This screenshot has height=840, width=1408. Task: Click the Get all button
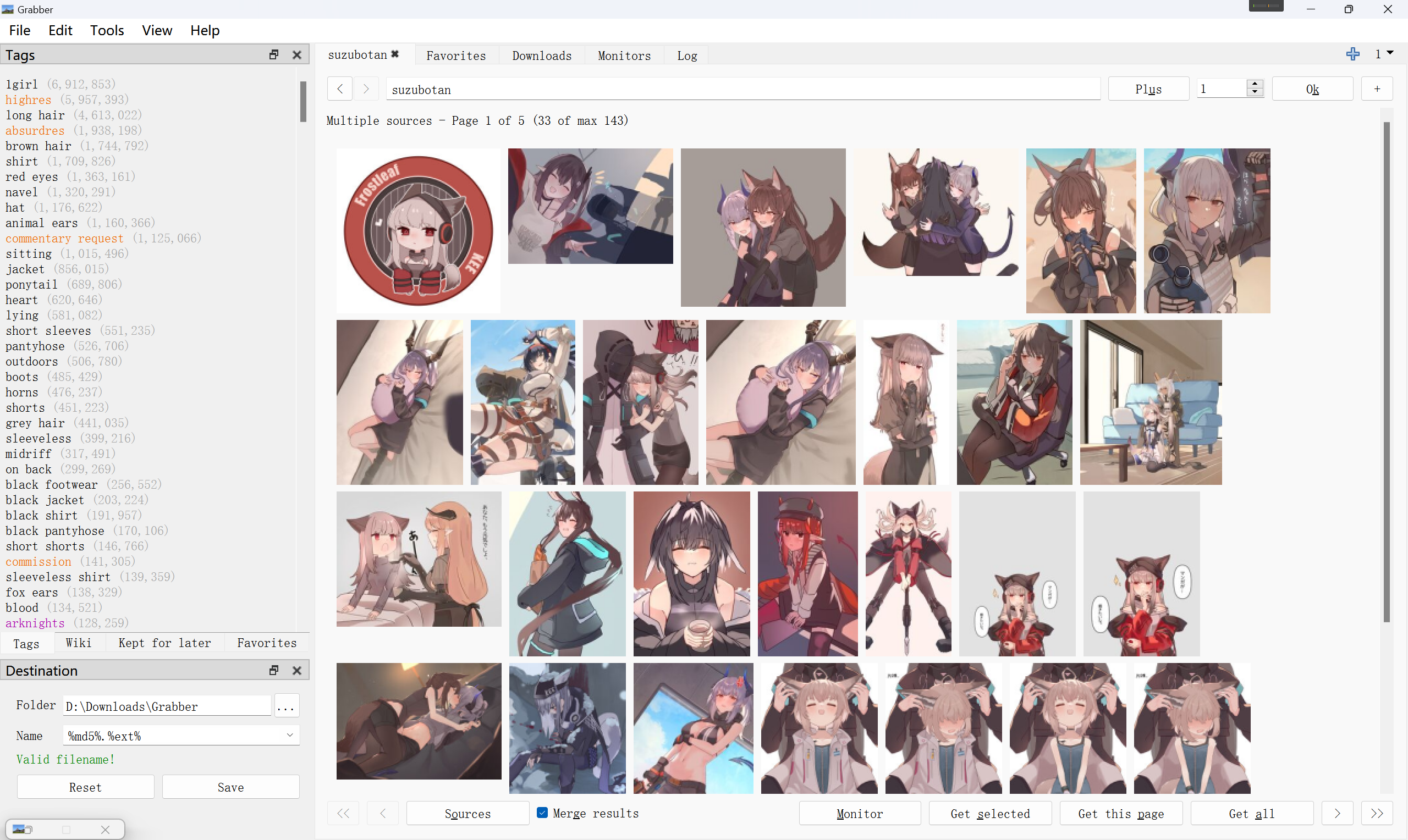pyautogui.click(x=1251, y=814)
